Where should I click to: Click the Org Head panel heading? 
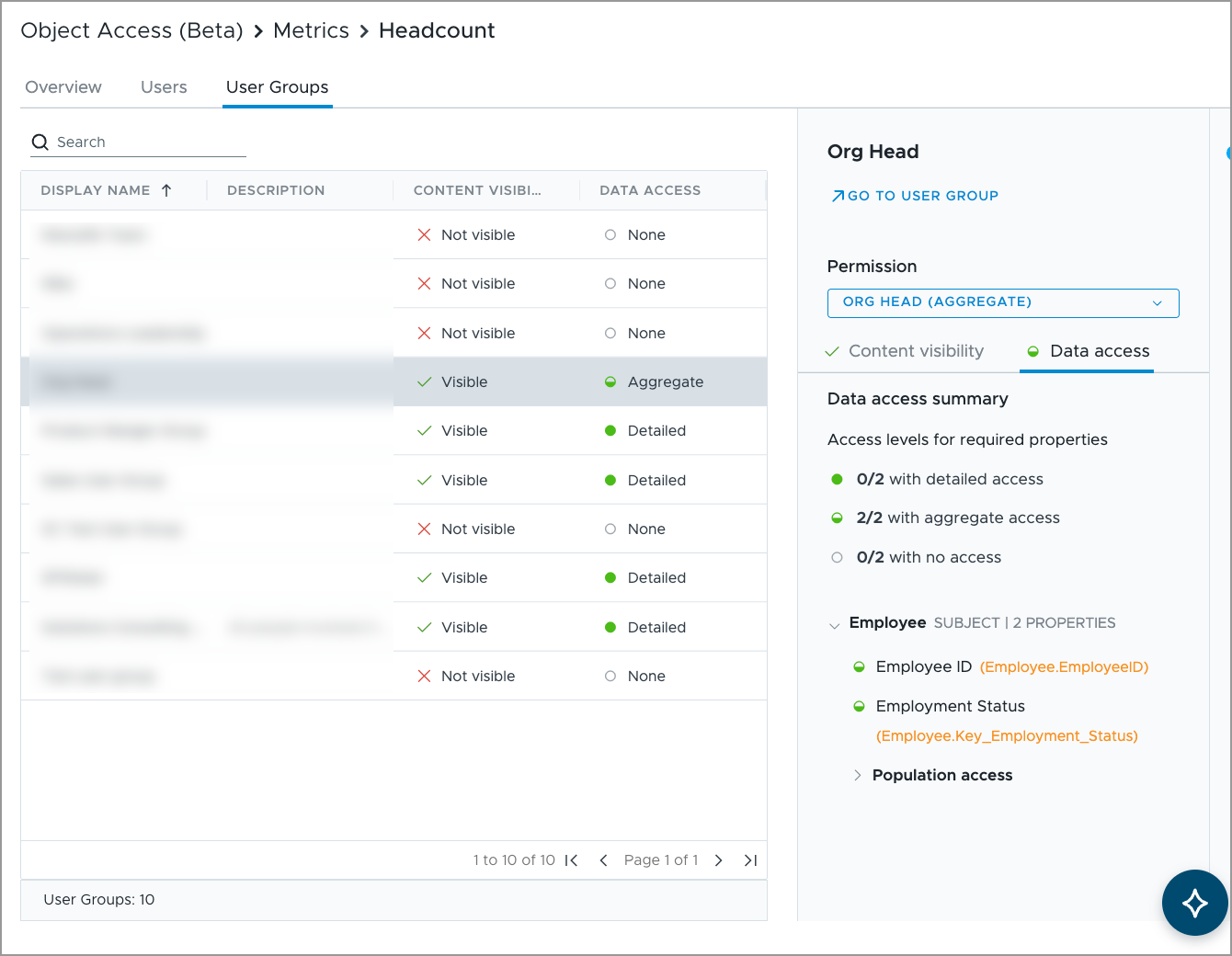point(873,152)
